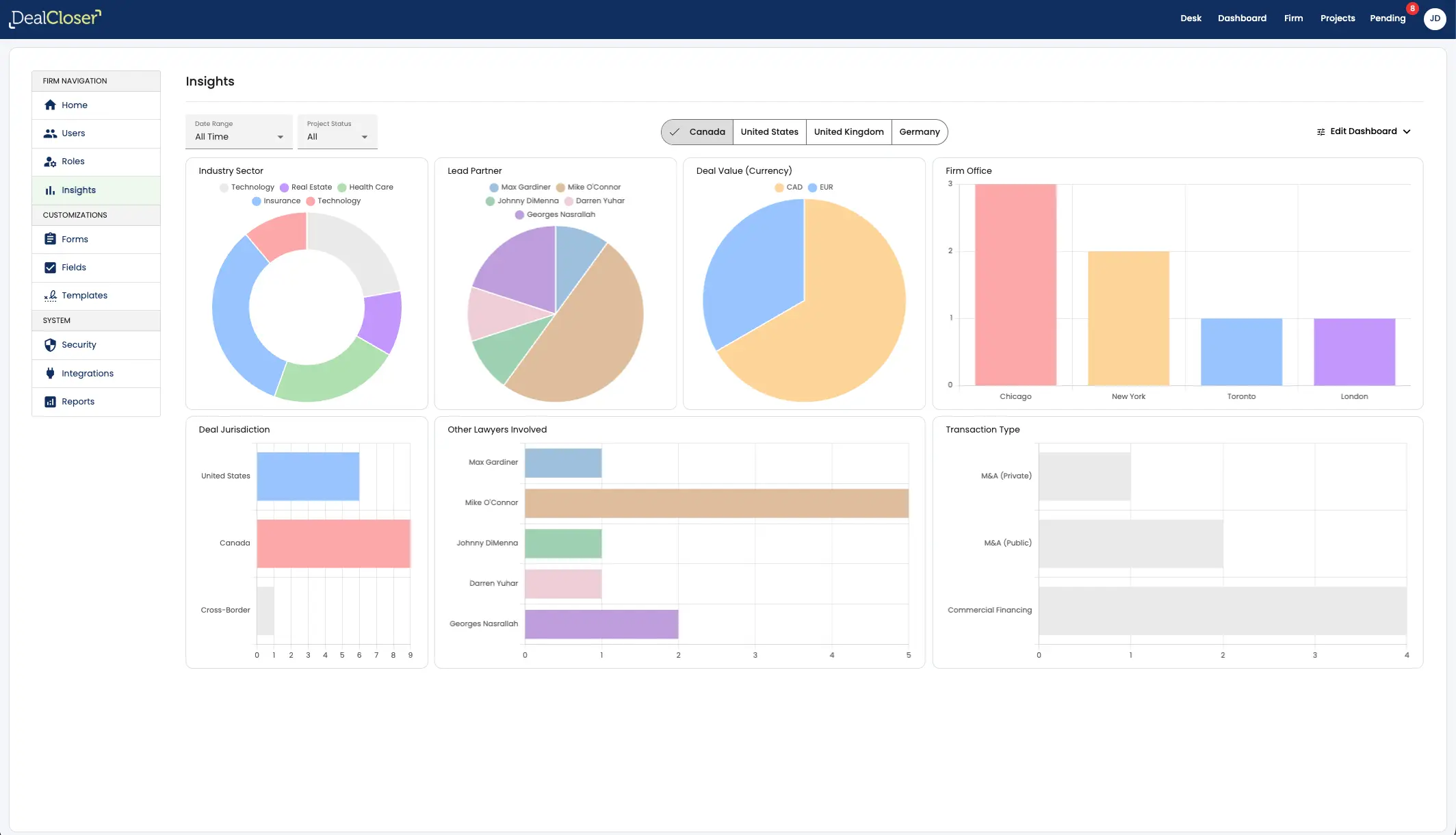Viewport: 1456px width, 835px height.
Task: Go to Projects in top navigation
Action: point(1337,18)
